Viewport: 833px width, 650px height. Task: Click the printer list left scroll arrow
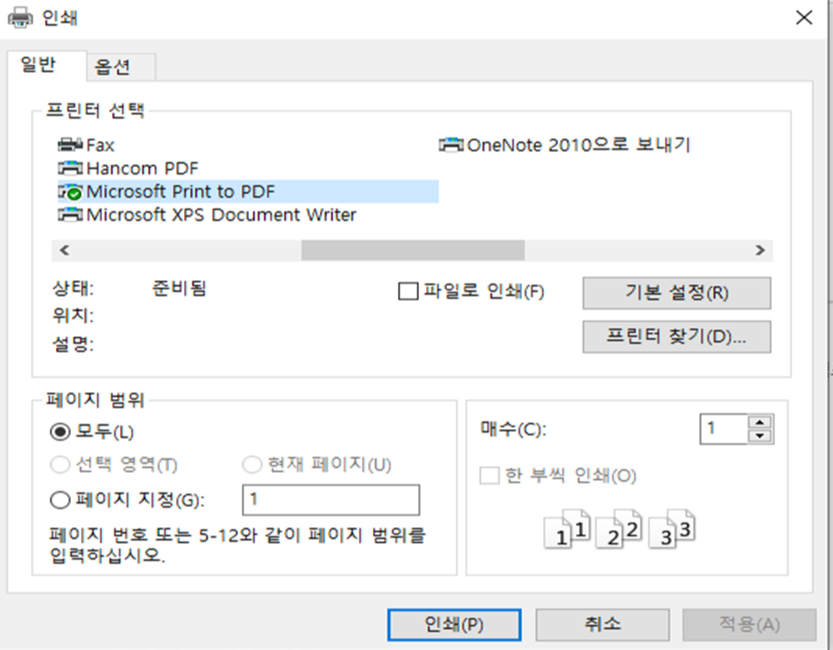point(64,250)
